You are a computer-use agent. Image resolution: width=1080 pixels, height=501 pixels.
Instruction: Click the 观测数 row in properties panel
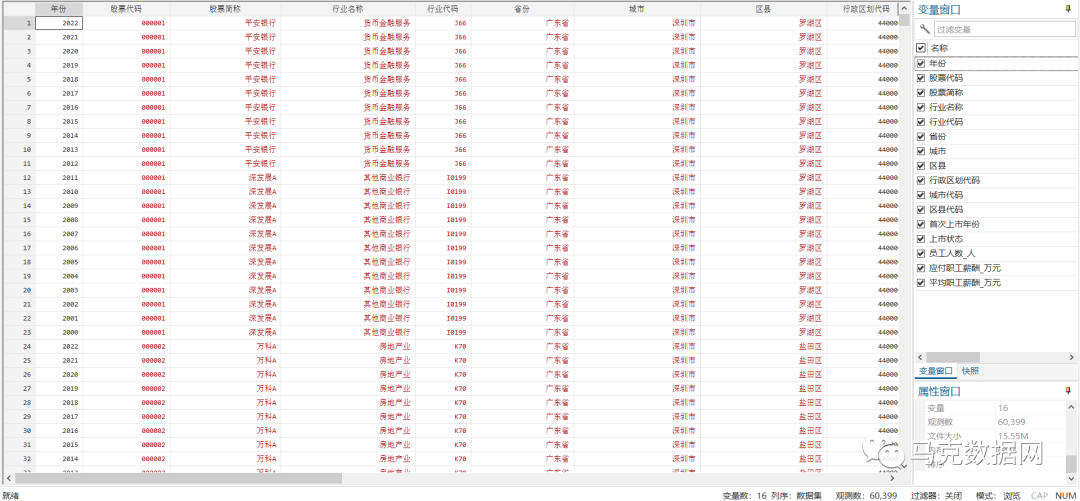[995, 422]
